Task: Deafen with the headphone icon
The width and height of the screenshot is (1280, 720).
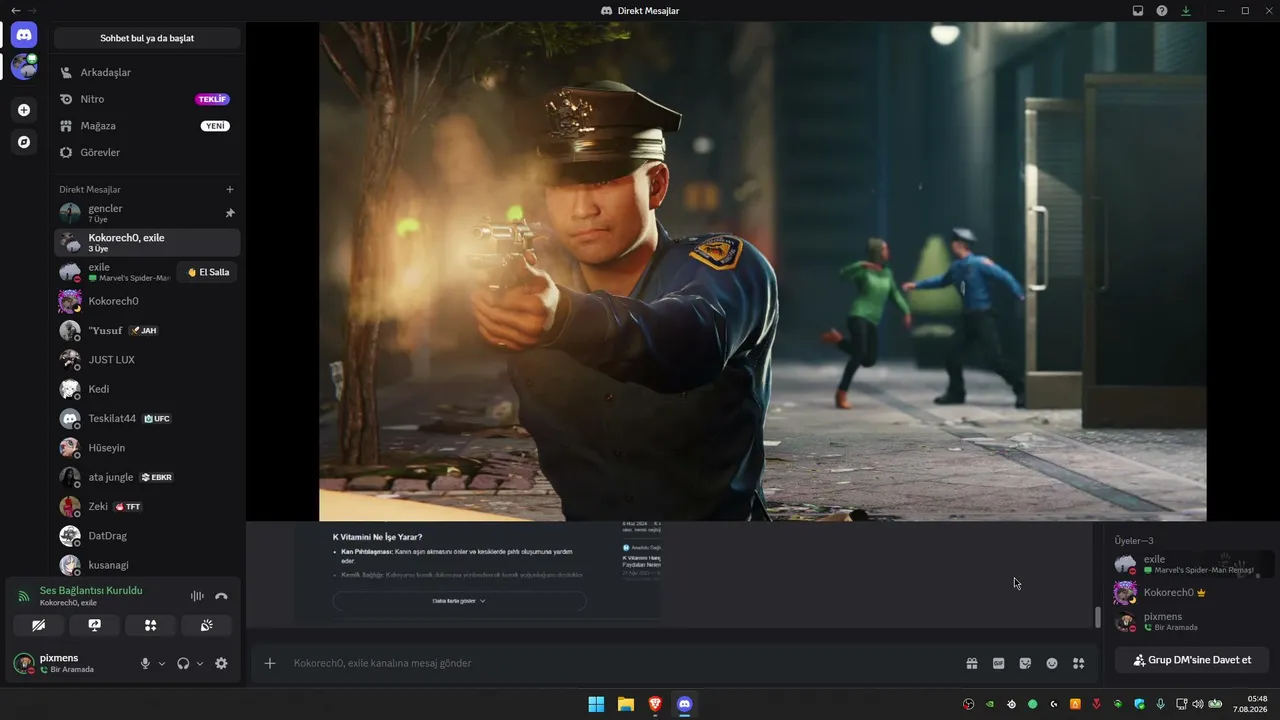Action: coord(183,663)
